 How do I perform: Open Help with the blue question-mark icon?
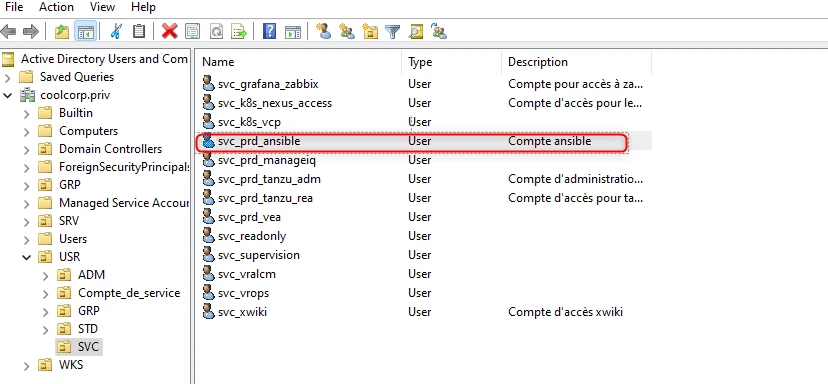[x=269, y=32]
